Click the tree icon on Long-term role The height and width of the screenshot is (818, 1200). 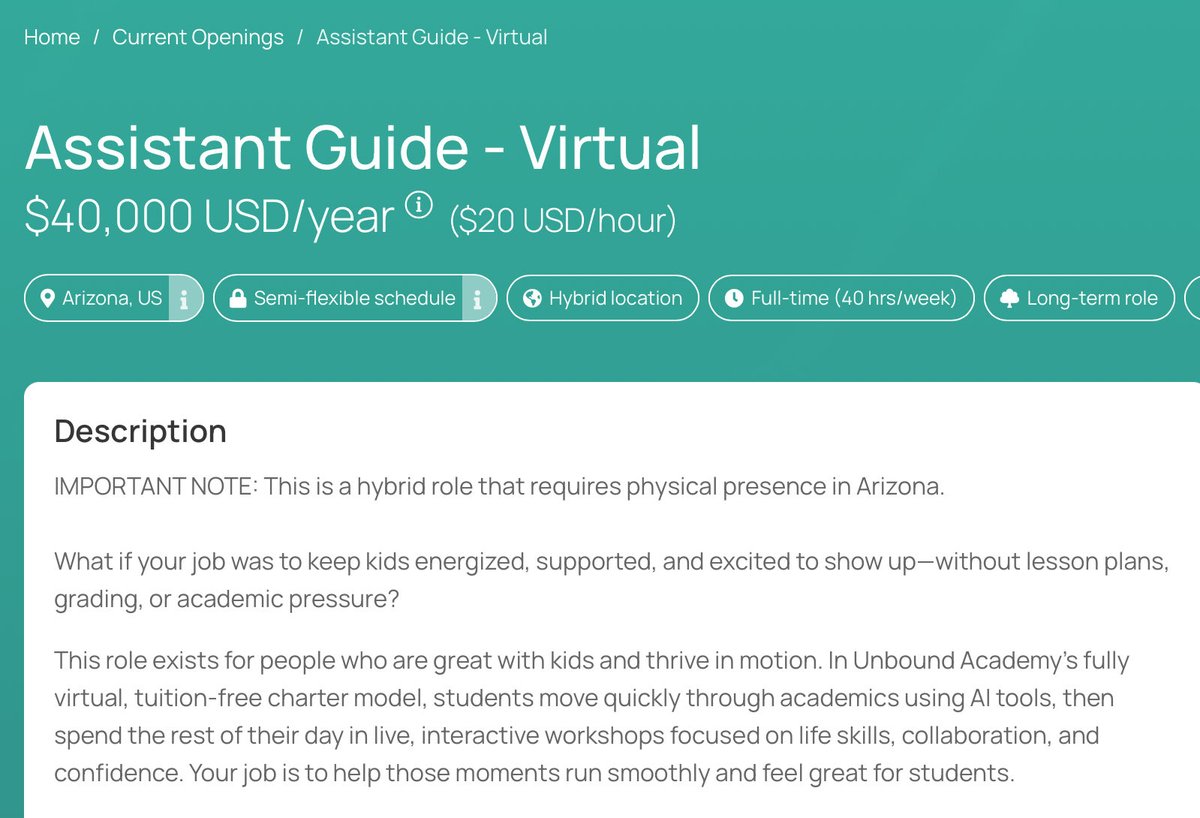coord(1009,298)
